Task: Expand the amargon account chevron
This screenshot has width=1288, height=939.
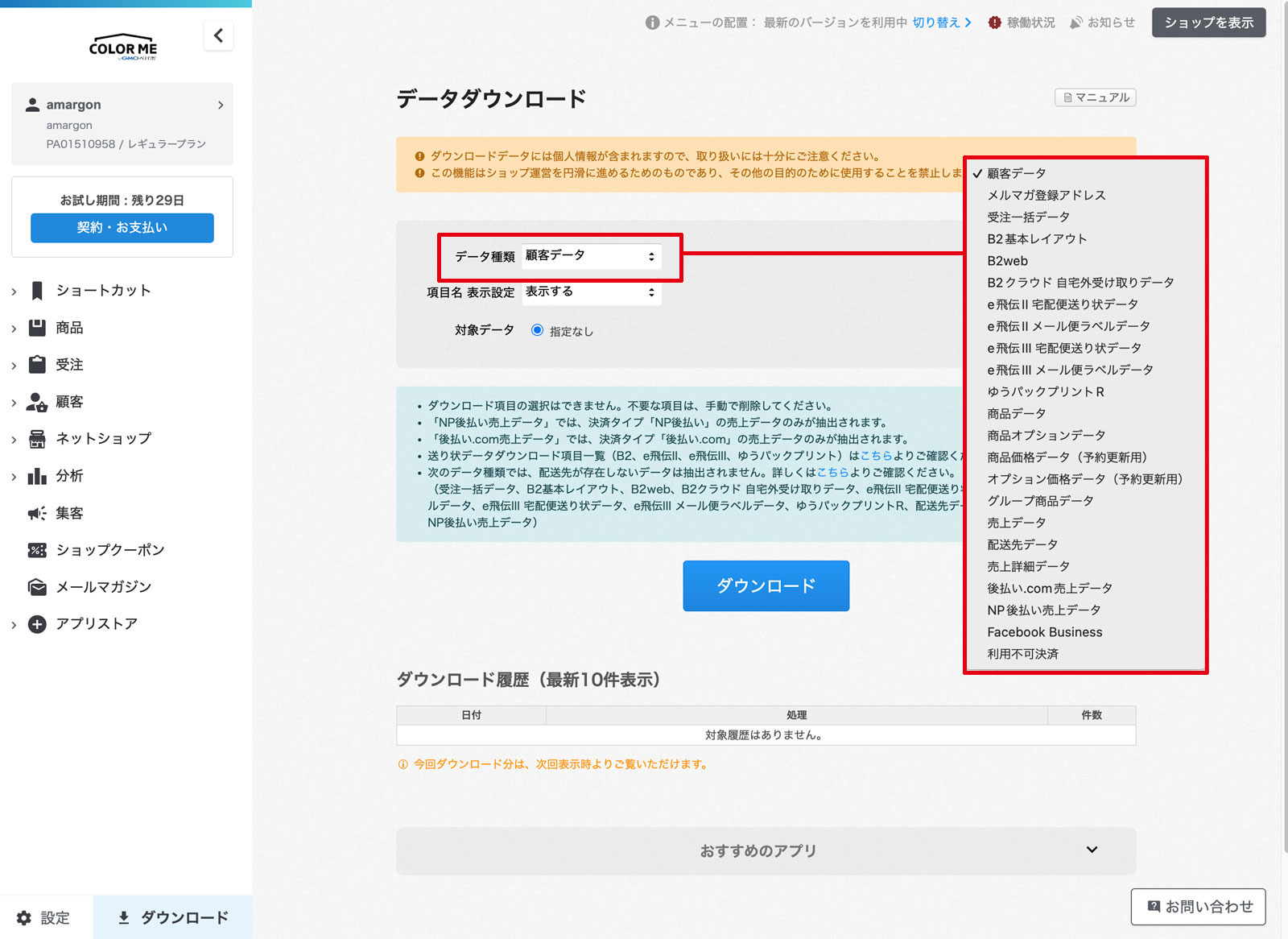Action: tap(221, 105)
